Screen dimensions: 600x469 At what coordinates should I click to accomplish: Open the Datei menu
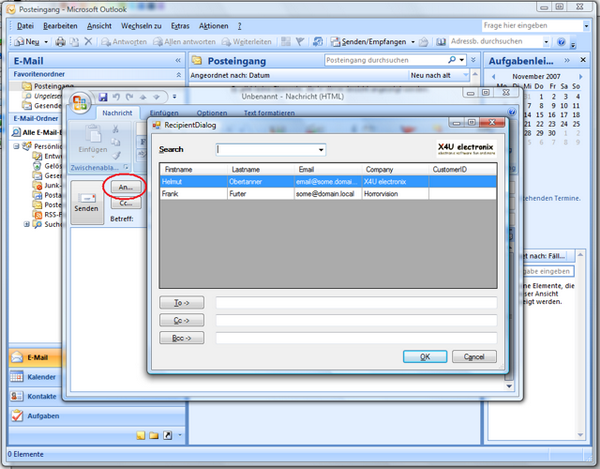[x=25, y=26]
